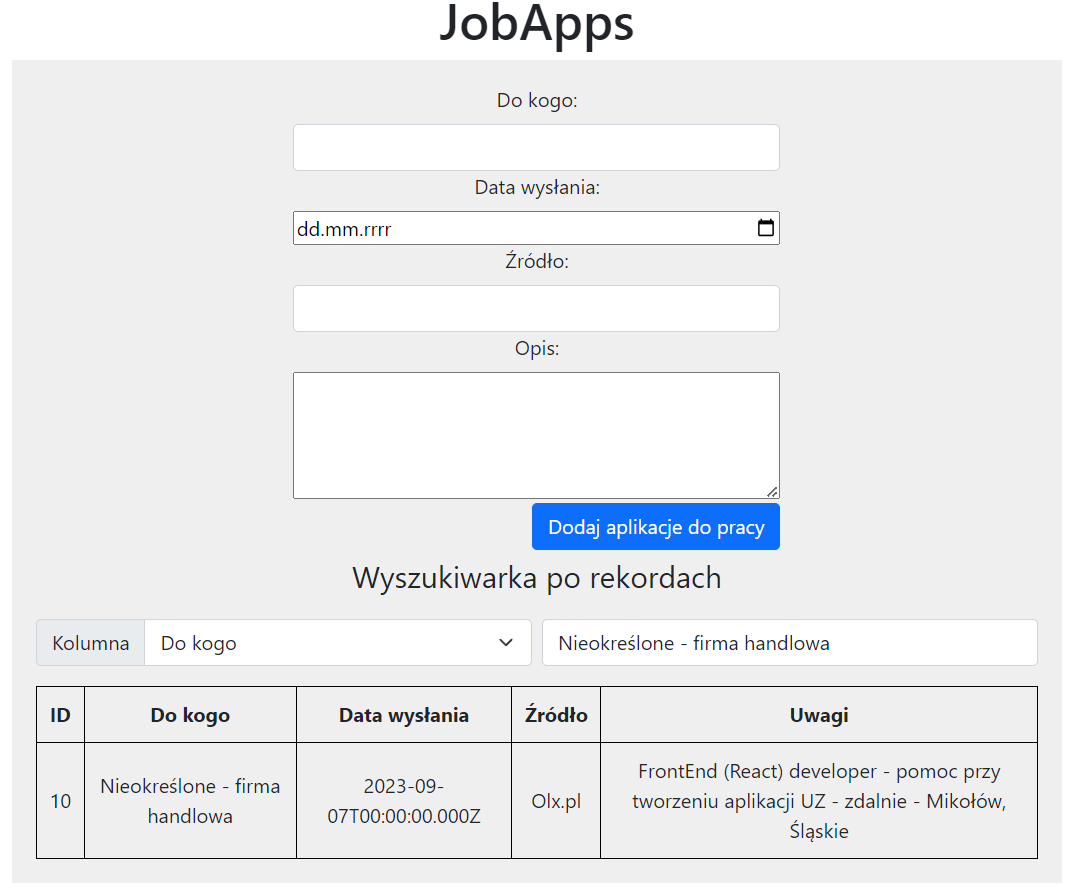Click the dropdown chevron next to Do kogo

pyautogui.click(x=506, y=642)
